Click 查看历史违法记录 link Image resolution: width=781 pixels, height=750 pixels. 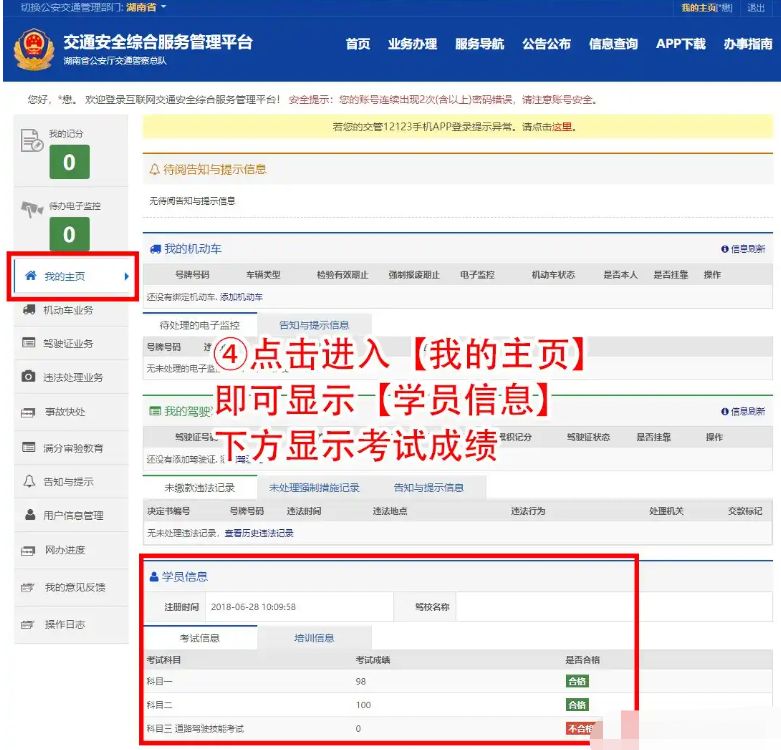259,533
